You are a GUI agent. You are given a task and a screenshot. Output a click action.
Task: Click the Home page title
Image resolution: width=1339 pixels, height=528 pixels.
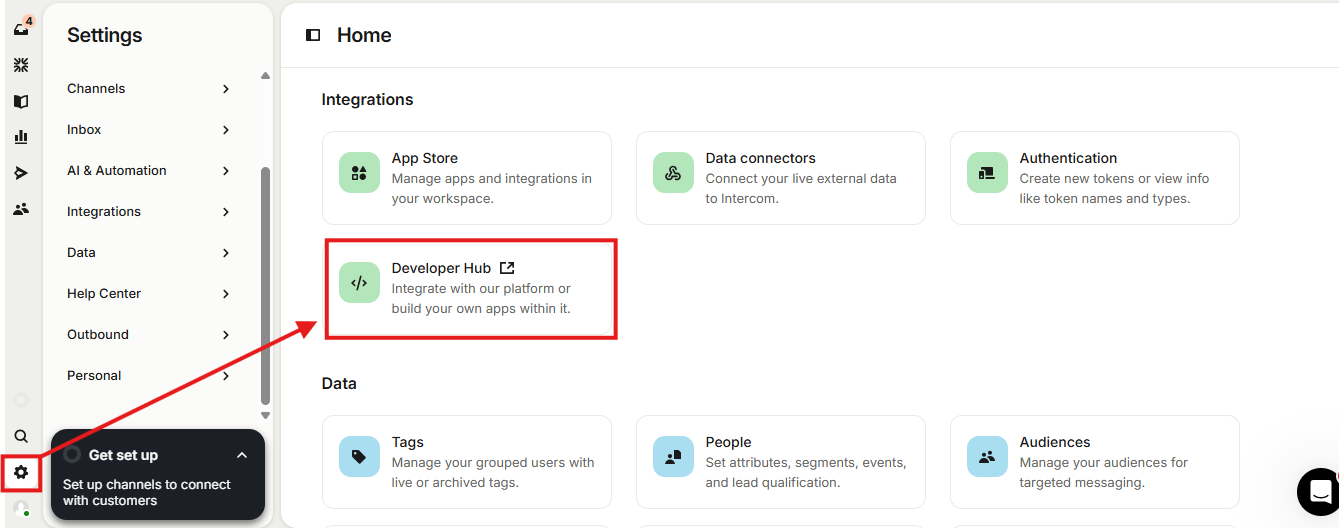(364, 35)
